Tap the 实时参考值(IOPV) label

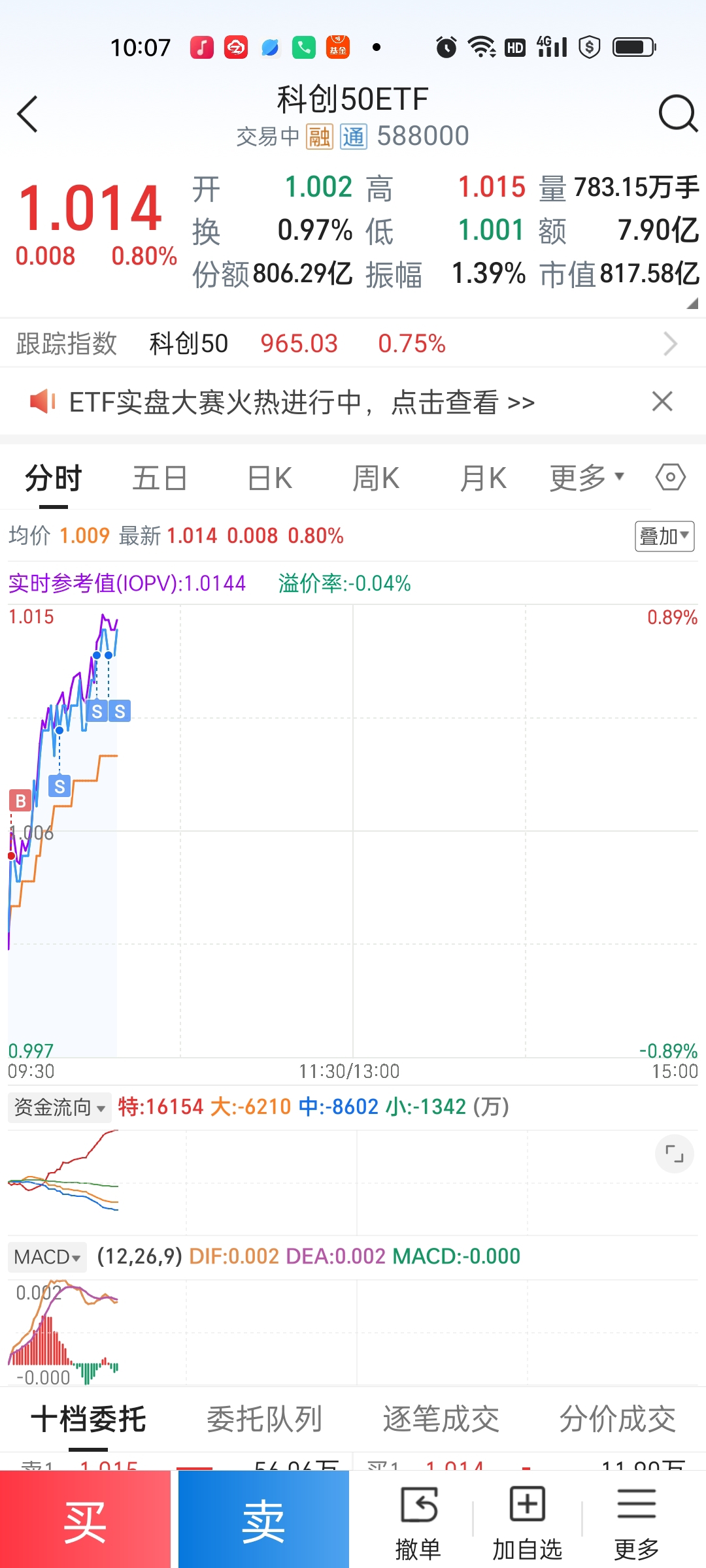(x=127, y=583)
